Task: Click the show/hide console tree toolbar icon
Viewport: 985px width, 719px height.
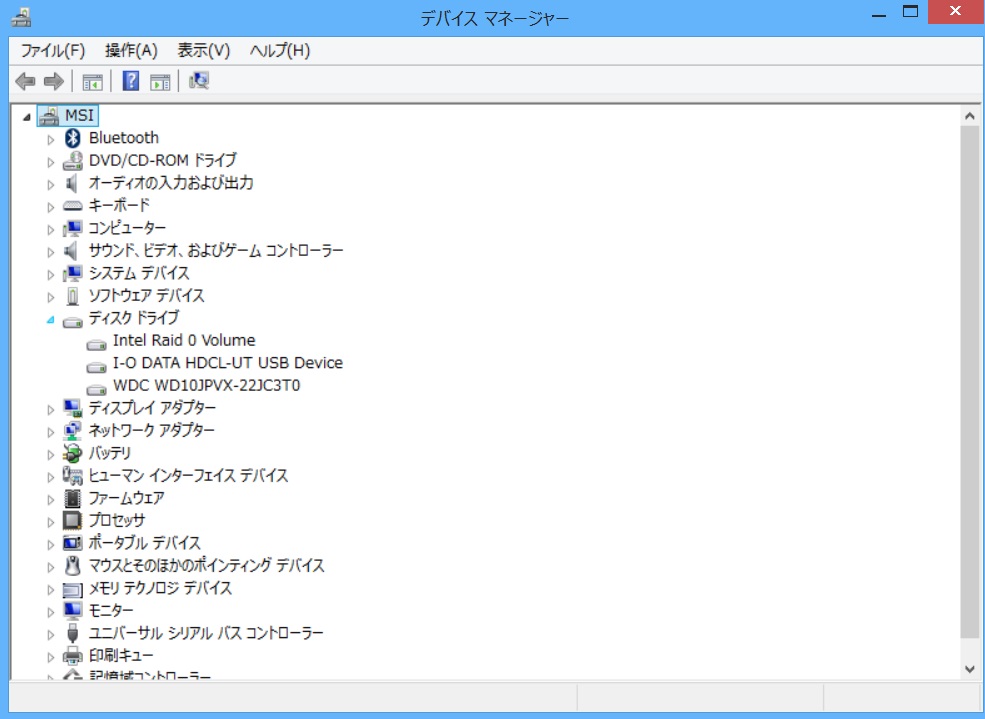Action: coord(93,82)
